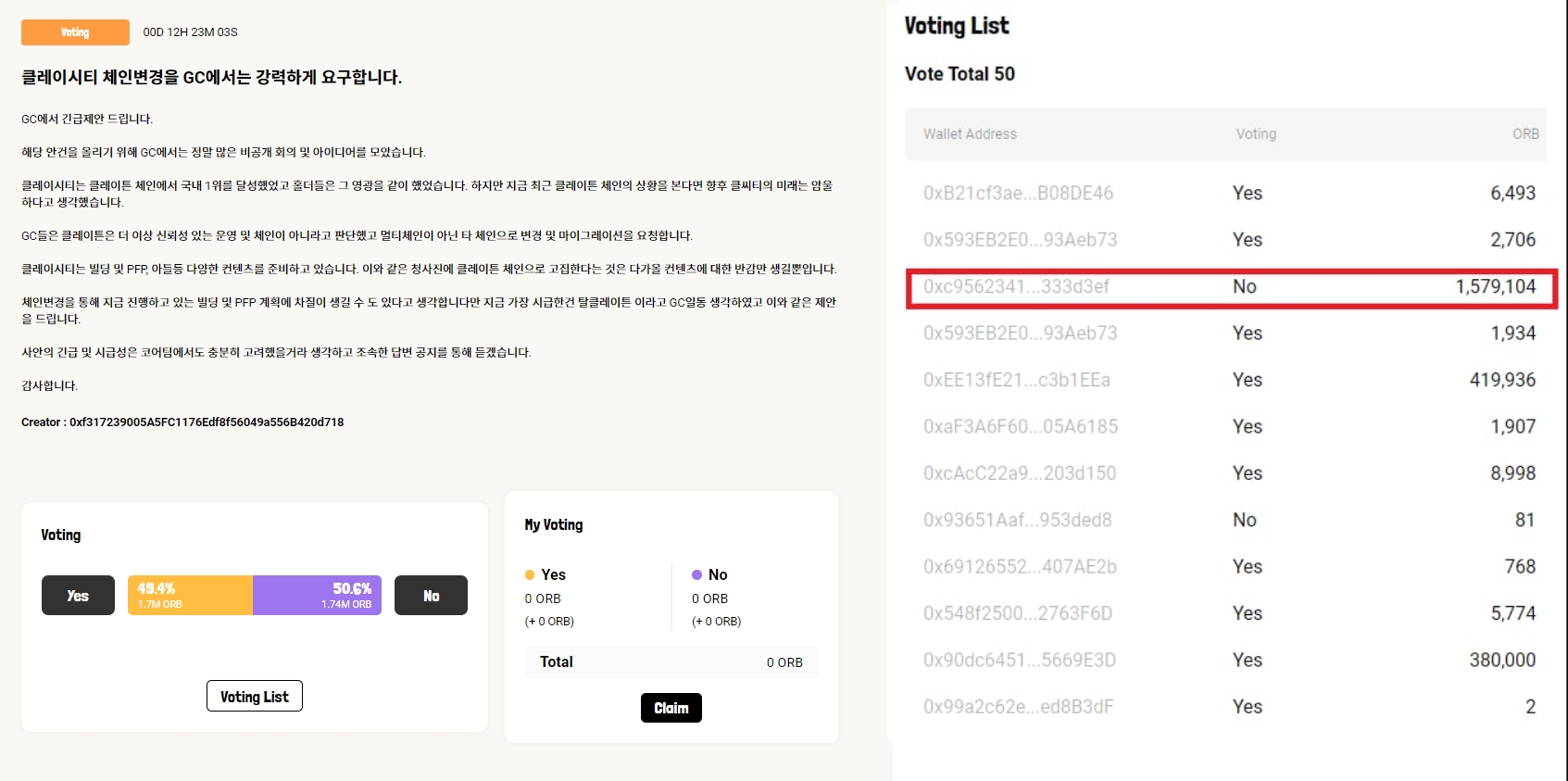
Task: Click the 00D 12H 23M 03S countdown timer
Action: pos(190,32)
